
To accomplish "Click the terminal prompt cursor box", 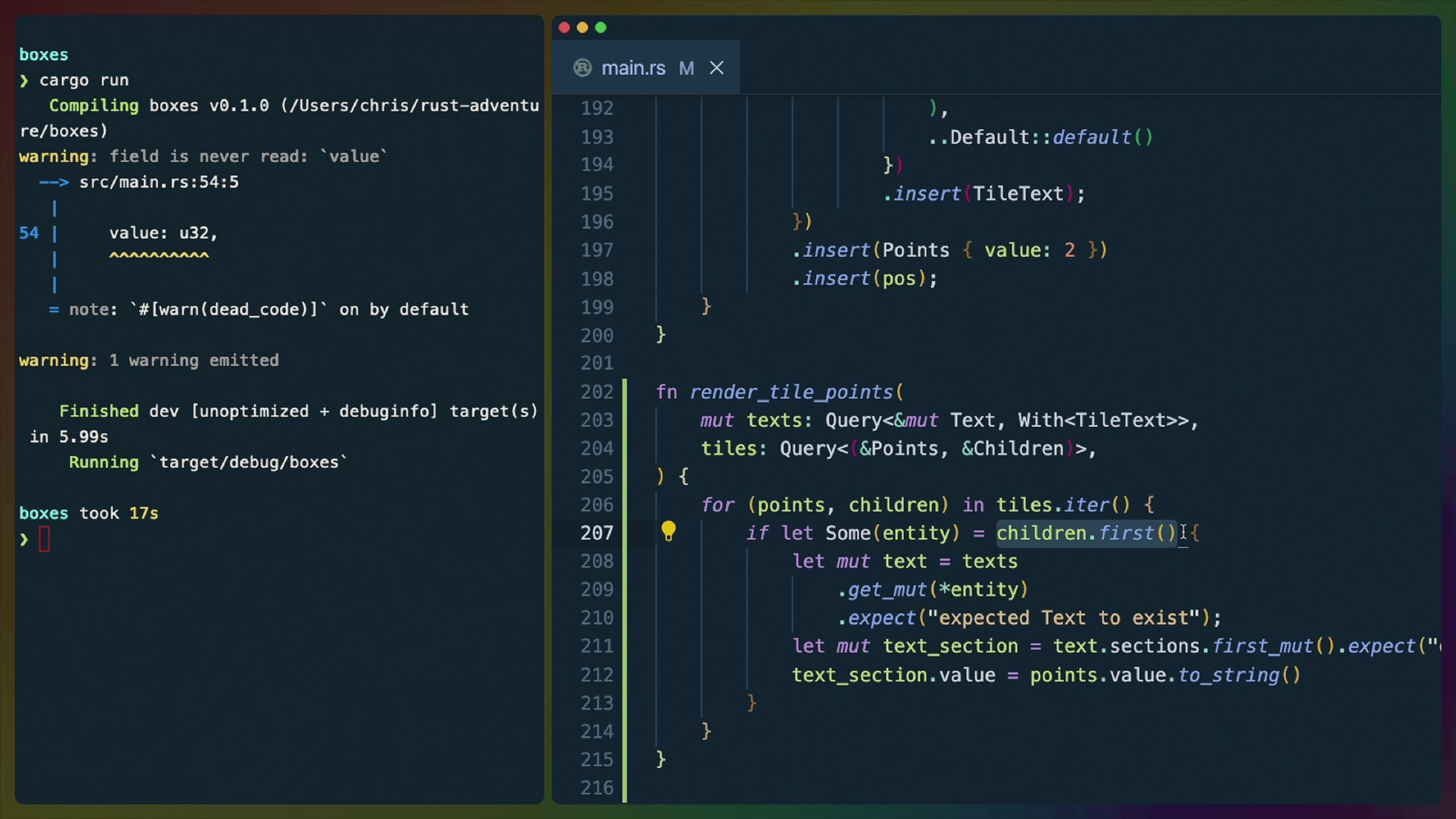I will pyautogui.click(x=44, y=539).
